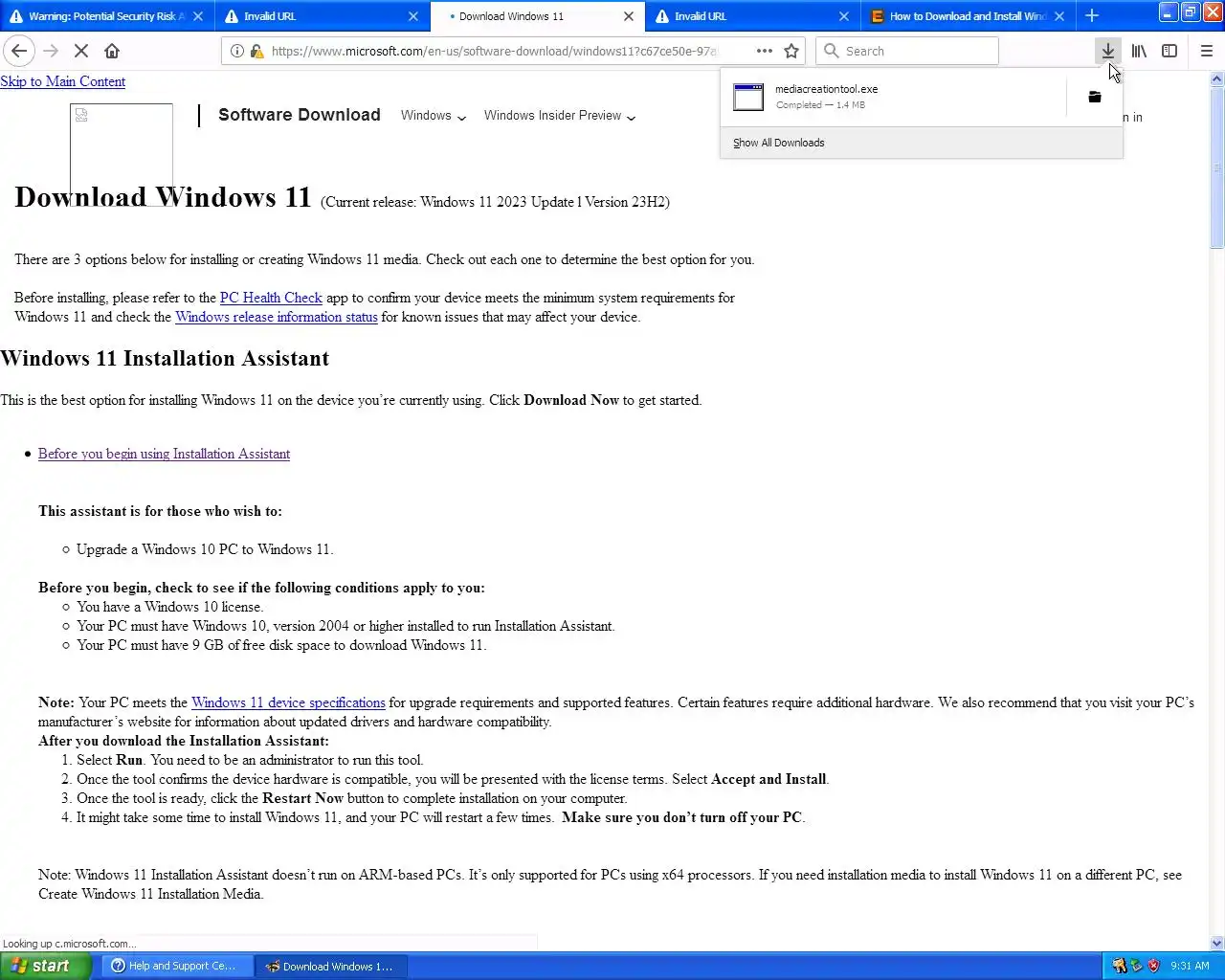
Task: Open the PC Health Check link
Action: pos(271,298)
